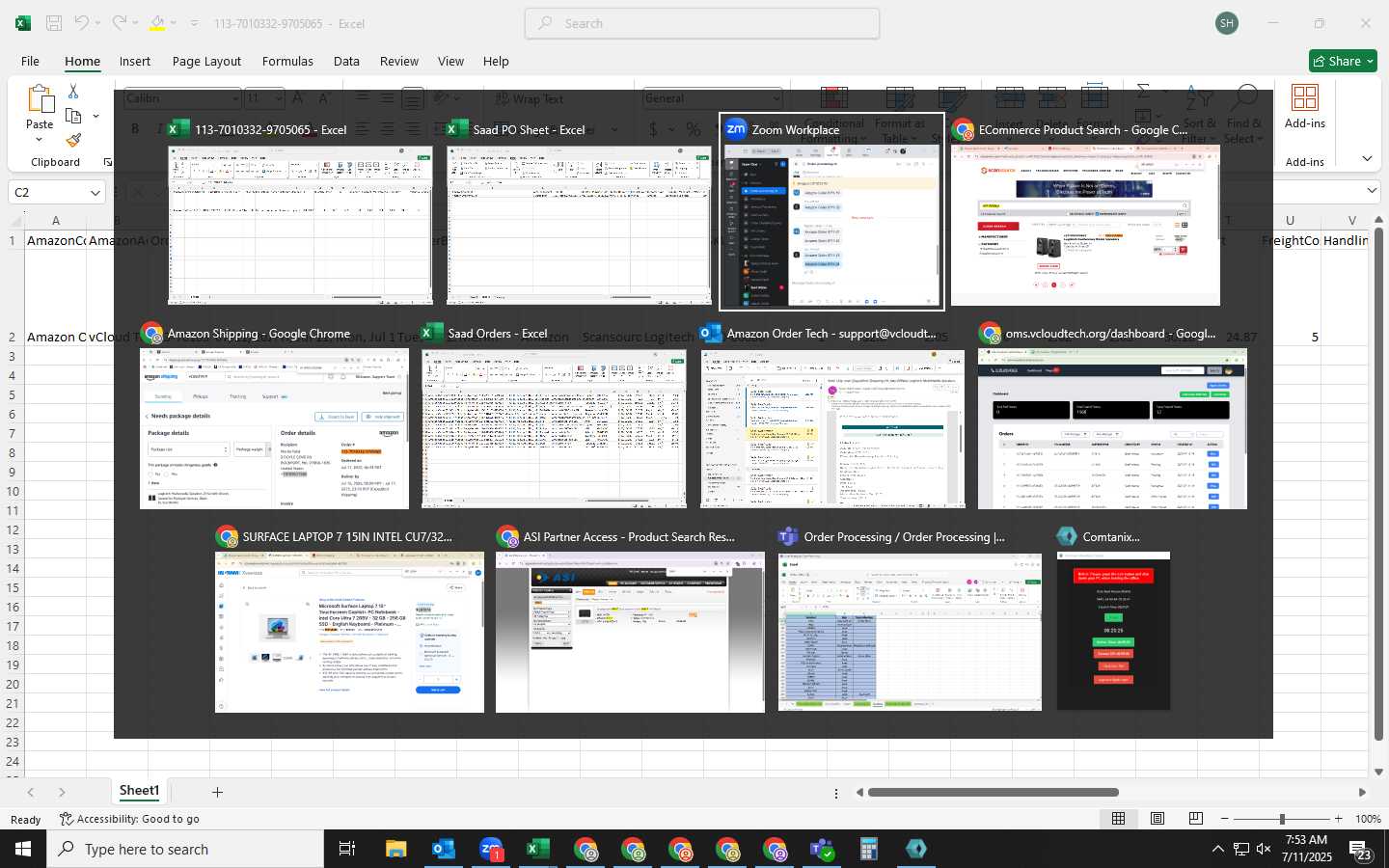Click the Name Box showing C2
Screen dimensions: 1389x868
[48, 192]
